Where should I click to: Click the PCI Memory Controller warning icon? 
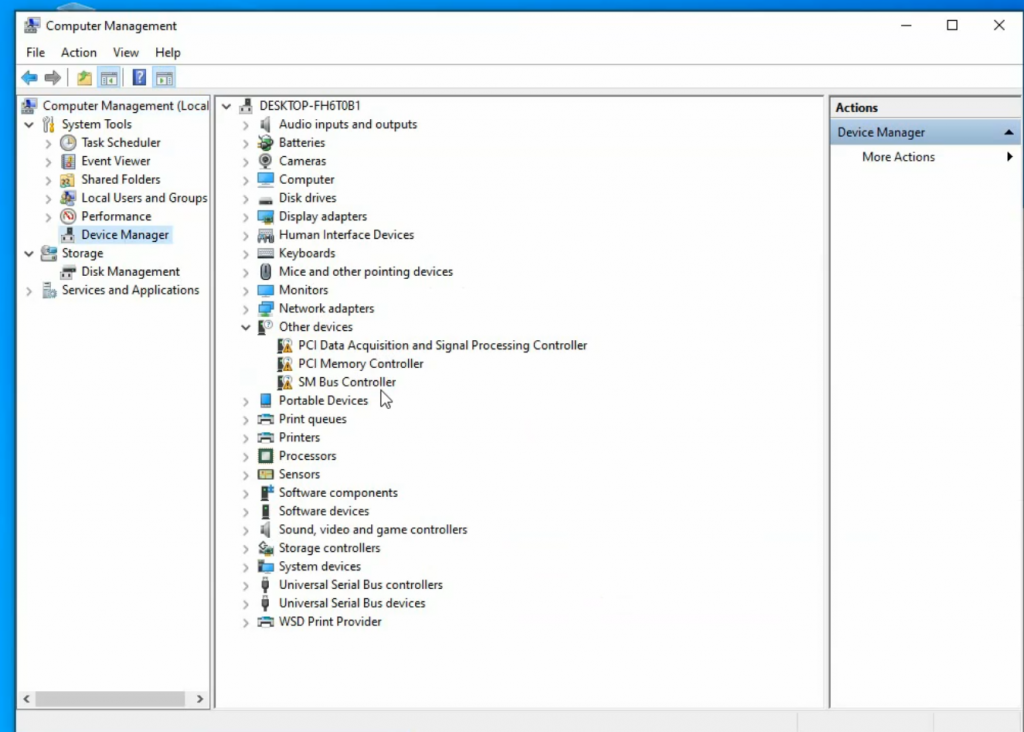(x=285, y=364)
